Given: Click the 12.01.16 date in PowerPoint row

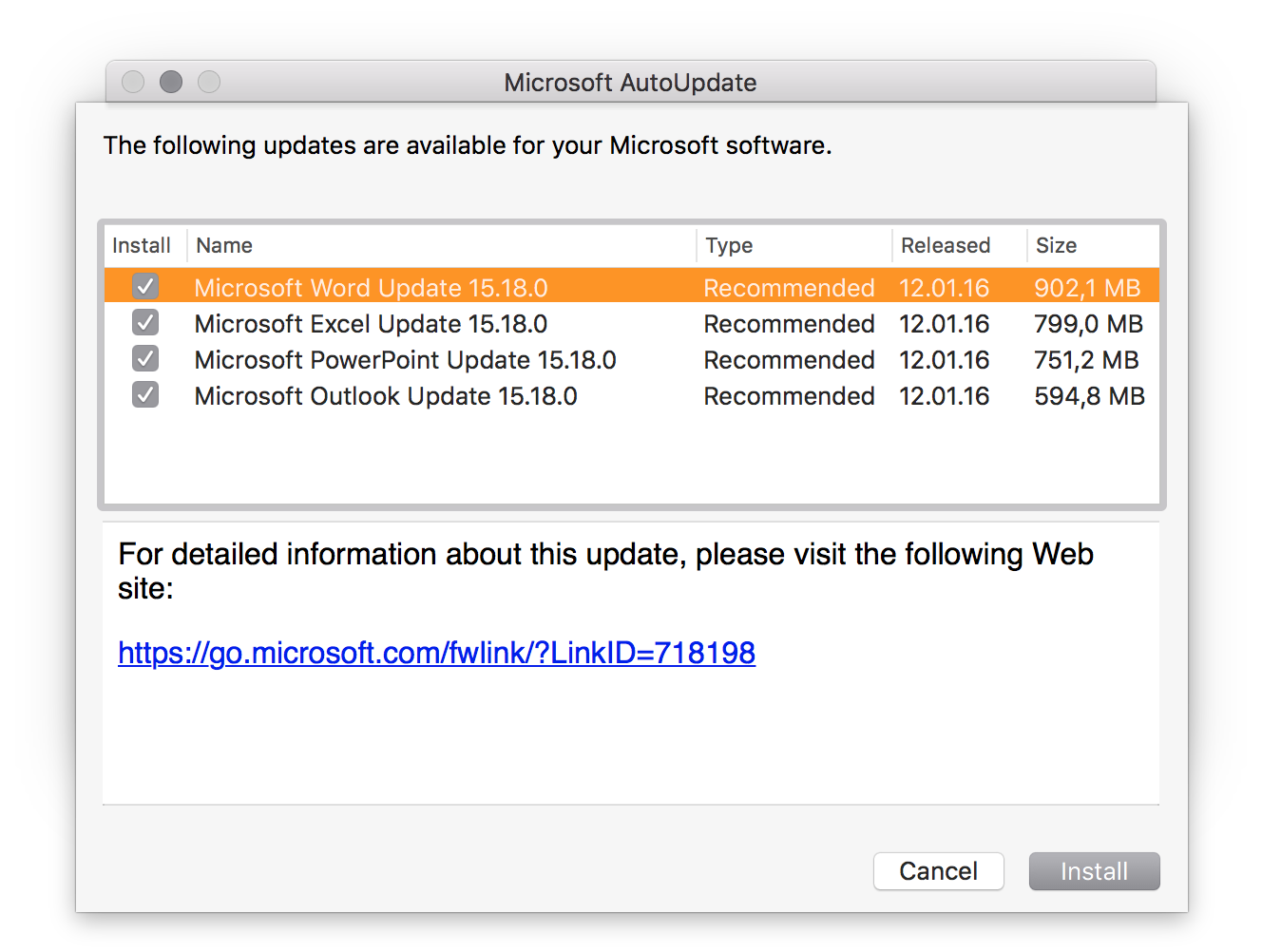Looking at the screenshot, I should point(945,360).
